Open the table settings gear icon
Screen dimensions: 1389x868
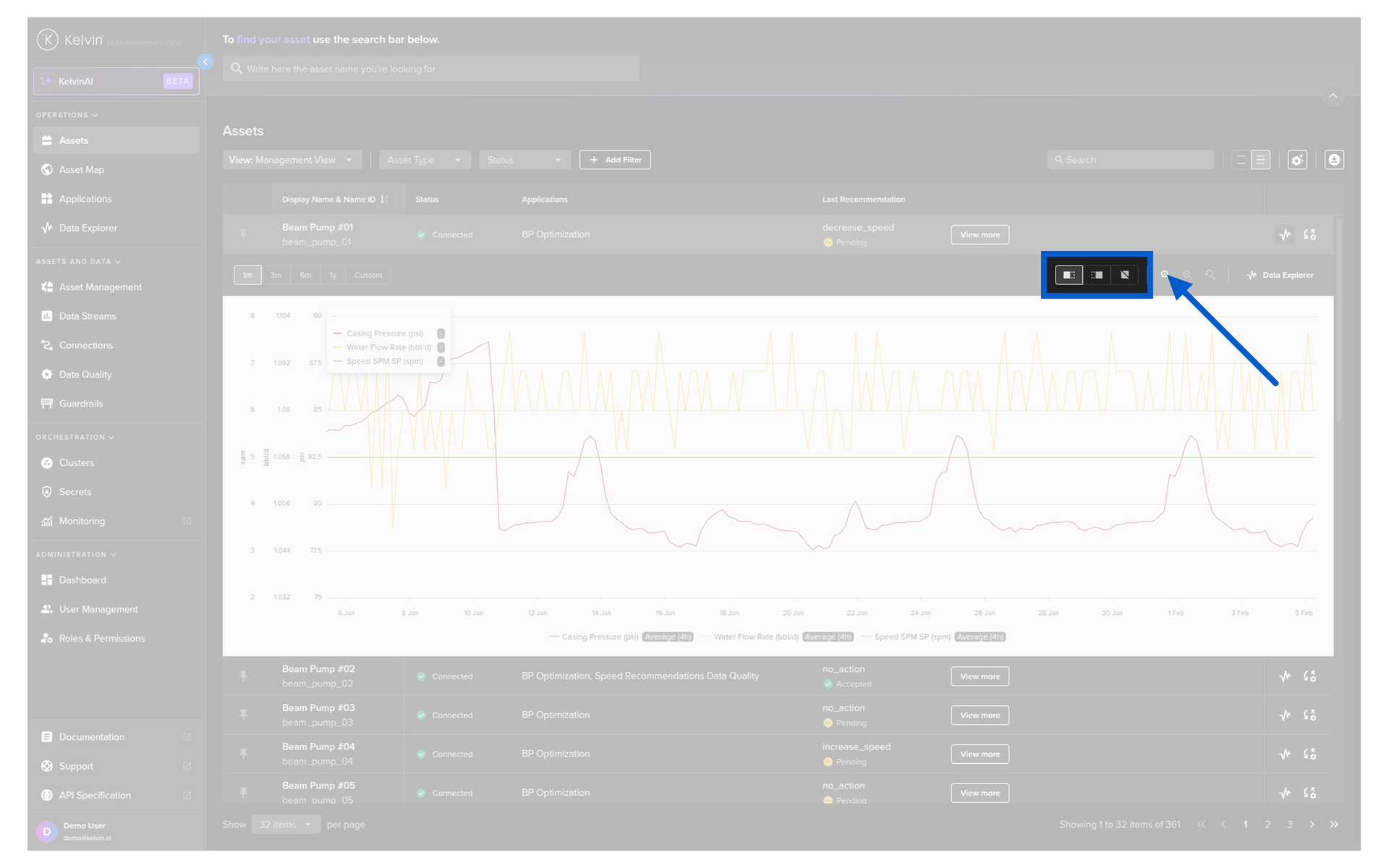point(1297,160)
